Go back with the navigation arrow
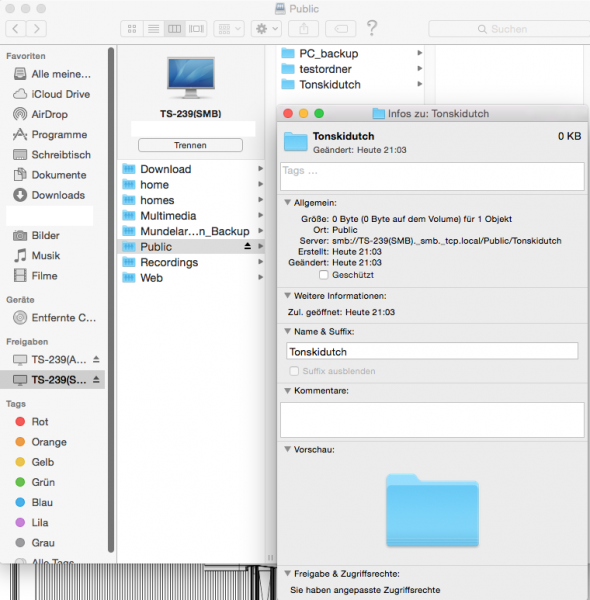Image resolution: width=590 pixels, height=600 pixels. tap(16, 29)
